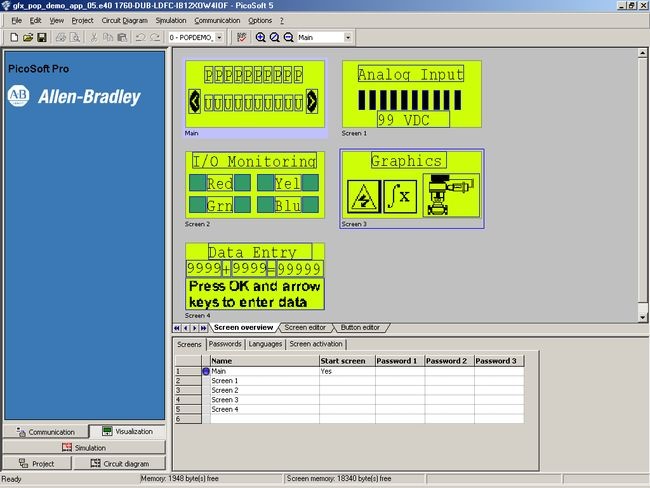Click the Communication view button
The height and width of the screenshot is (488, 650).
pyautogui.click(x=44, y=432)
